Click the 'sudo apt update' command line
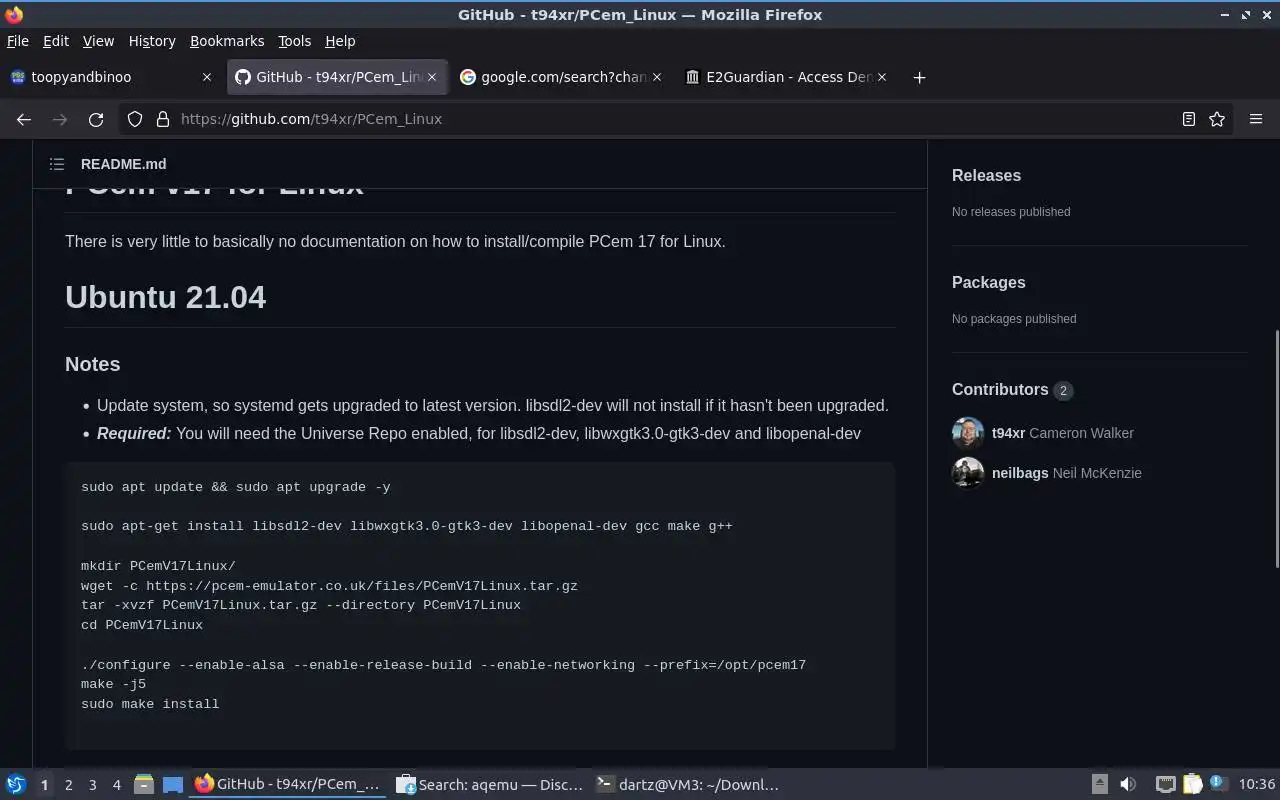 click(235, 487)
